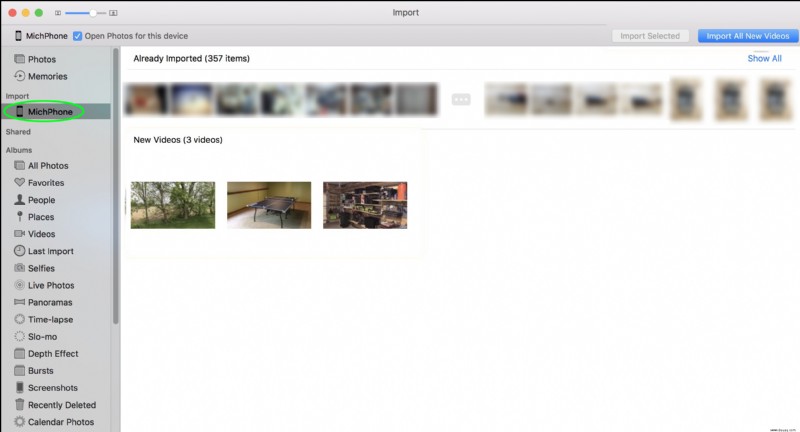Click the Depth Effect album icon
The image size is (800, 432).
[19, 353]
